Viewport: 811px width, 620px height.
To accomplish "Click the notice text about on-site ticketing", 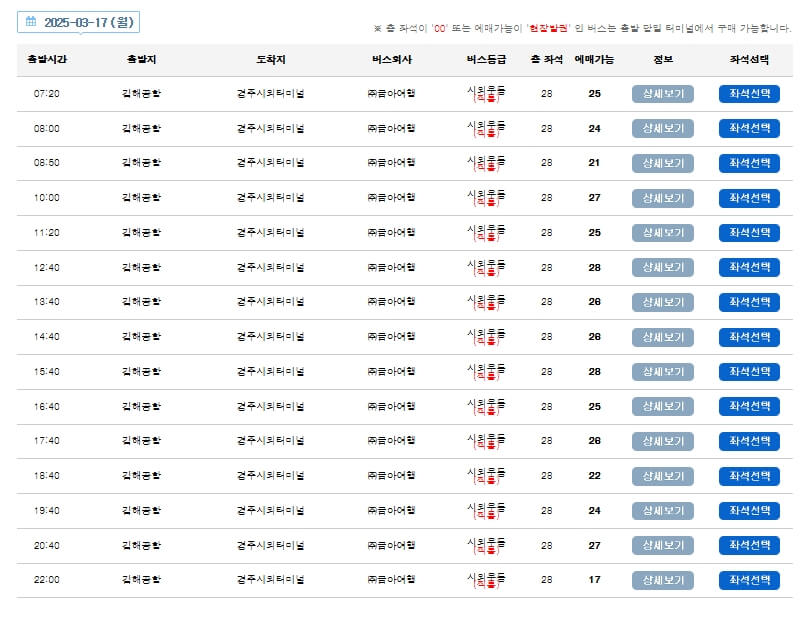I will (582, 28).
